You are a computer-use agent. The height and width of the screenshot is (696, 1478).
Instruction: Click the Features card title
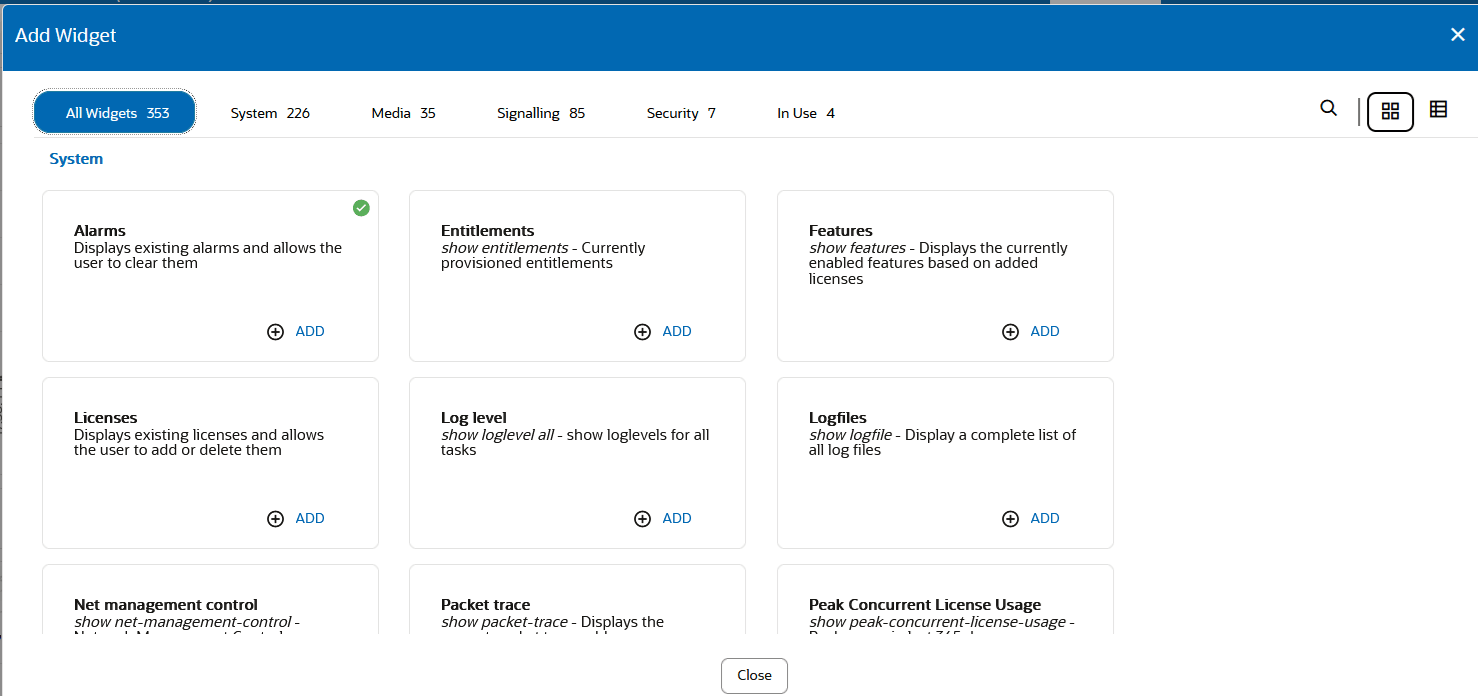click(x=841, y=231)
